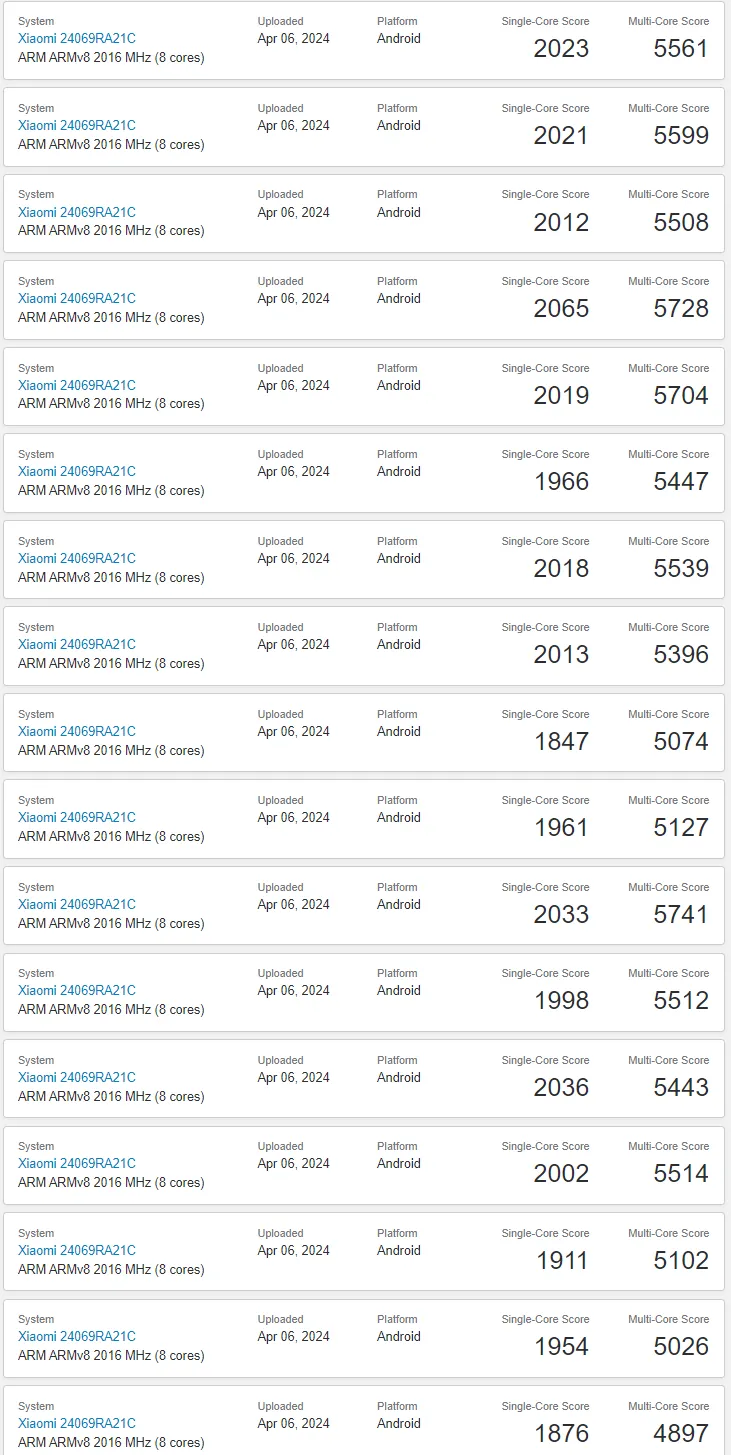Click the single-core score value 2065

pos(561,309)
